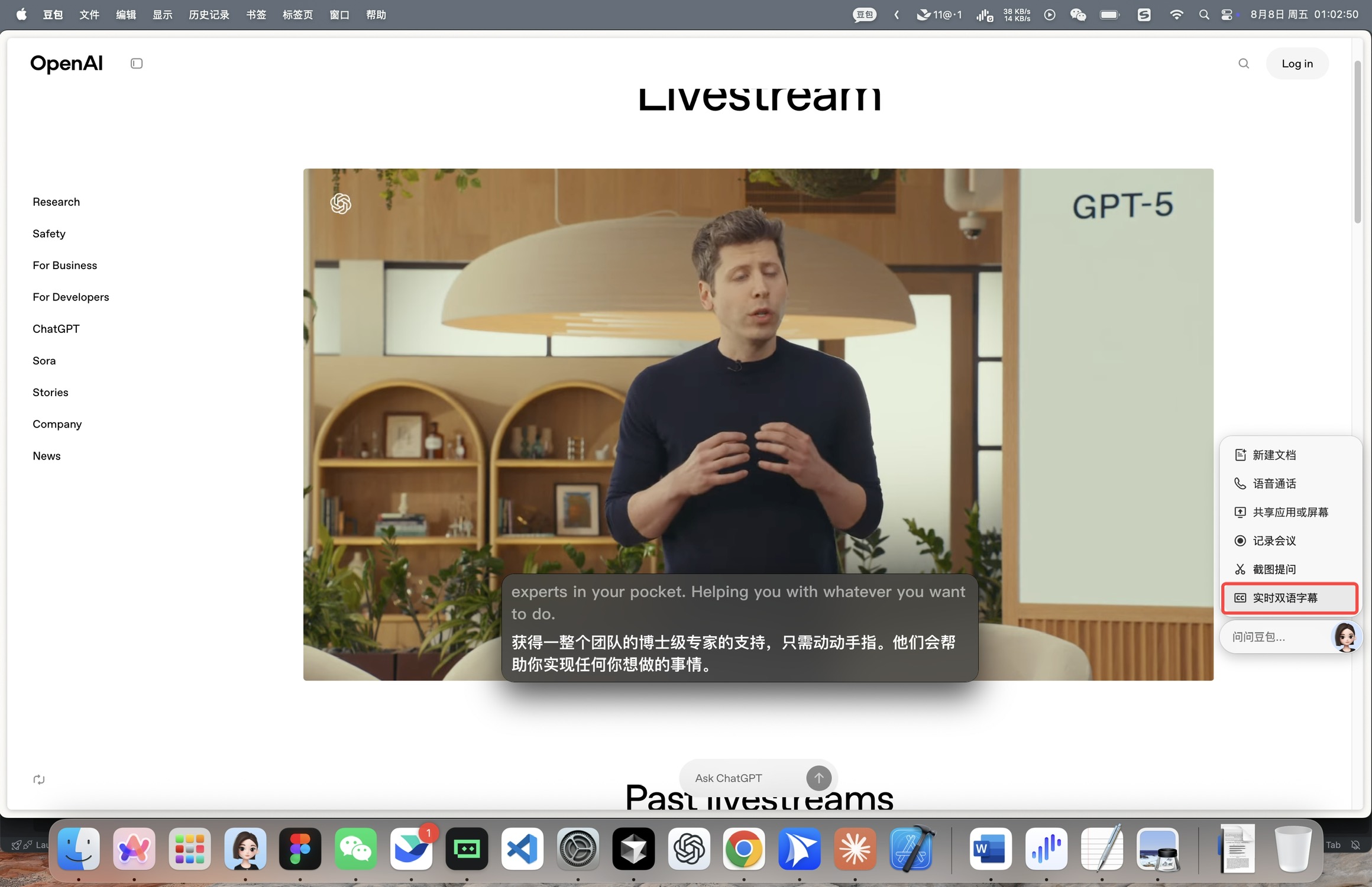Open the site search icon

(x=1244, y=63)
